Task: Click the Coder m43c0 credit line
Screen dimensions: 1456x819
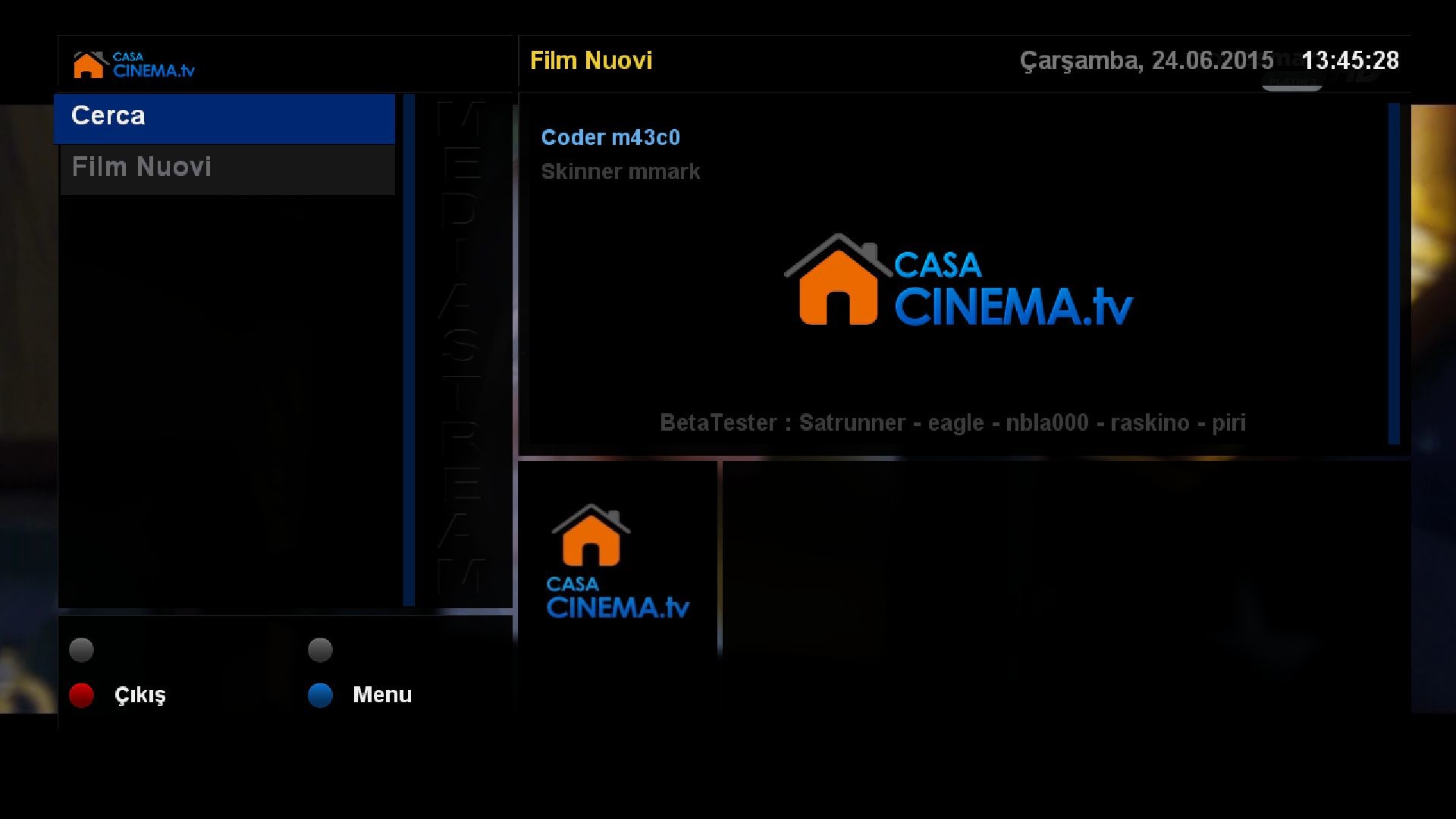Action: 610,137
